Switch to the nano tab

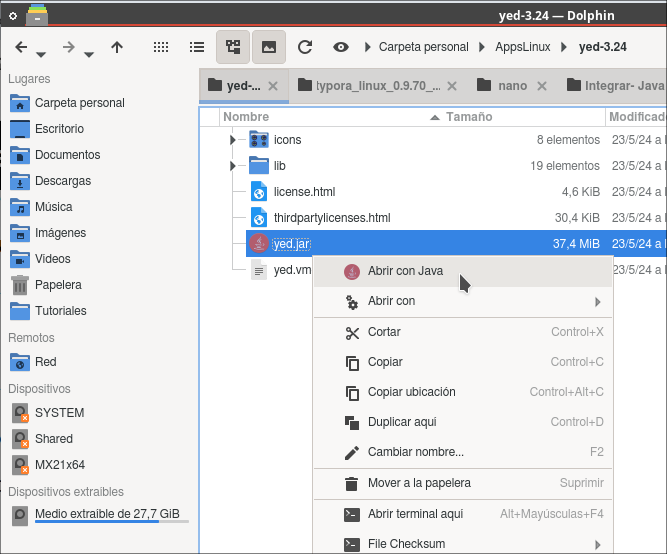click(x=512, y=86)
